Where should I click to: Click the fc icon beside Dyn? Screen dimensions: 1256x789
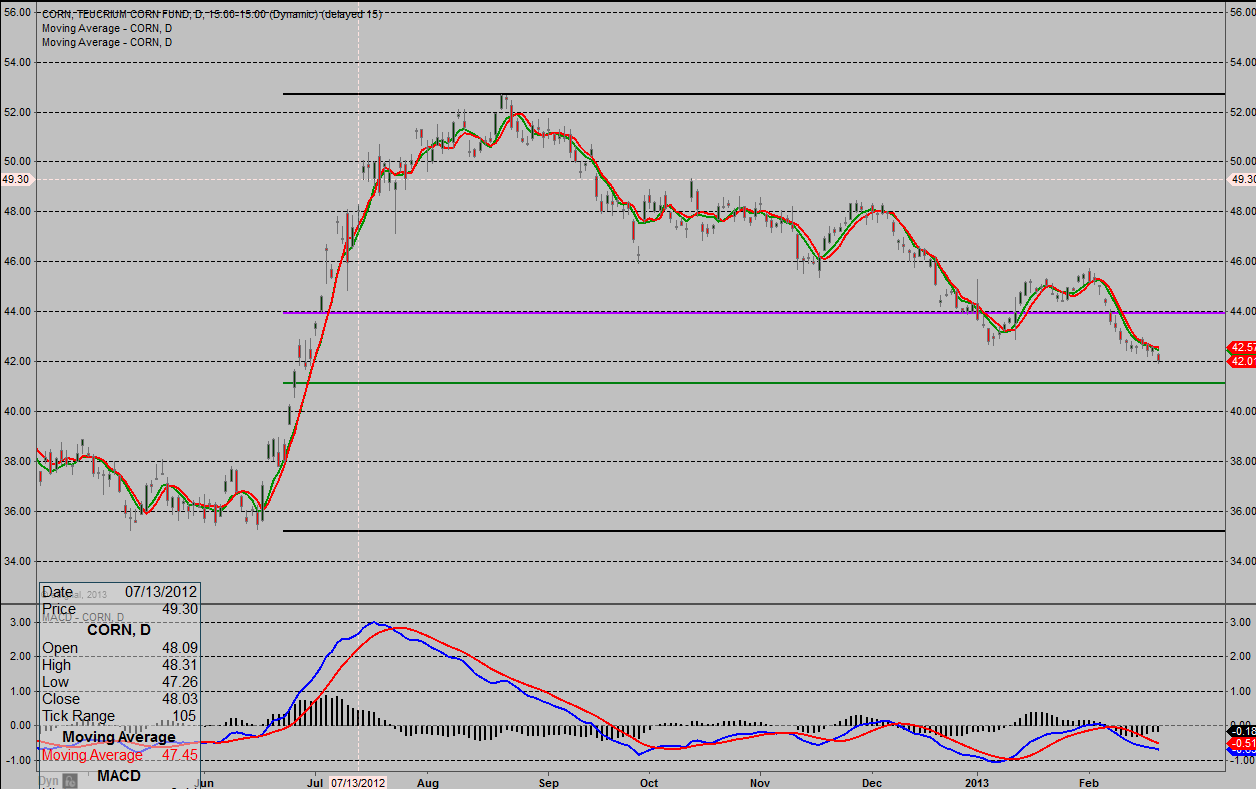[71, 780]
